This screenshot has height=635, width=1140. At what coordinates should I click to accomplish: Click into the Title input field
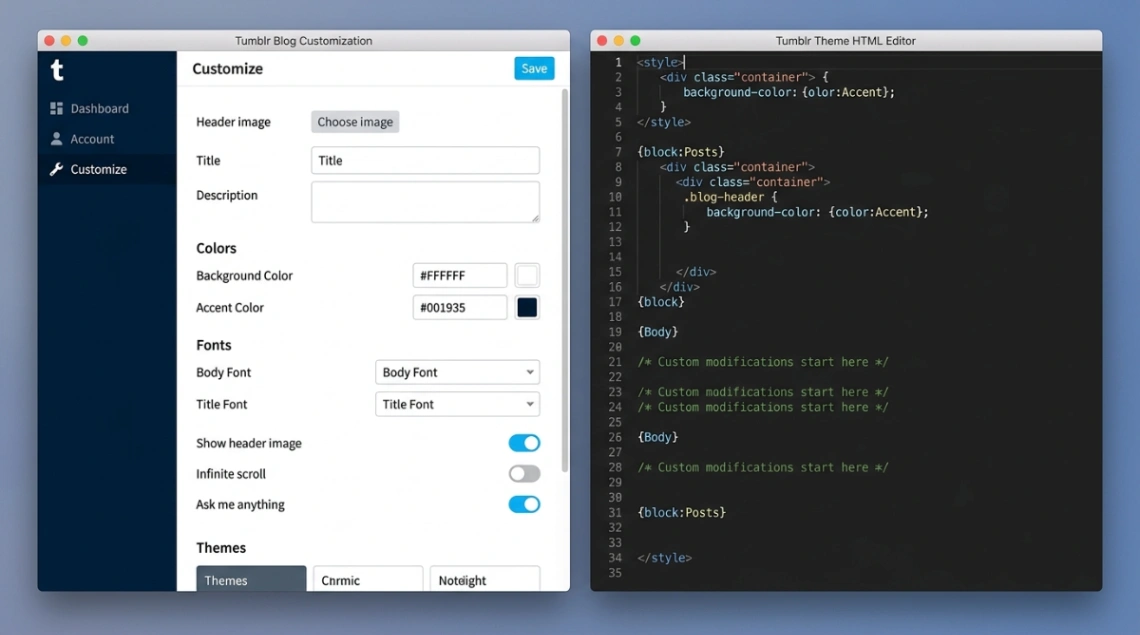[425, 160]
